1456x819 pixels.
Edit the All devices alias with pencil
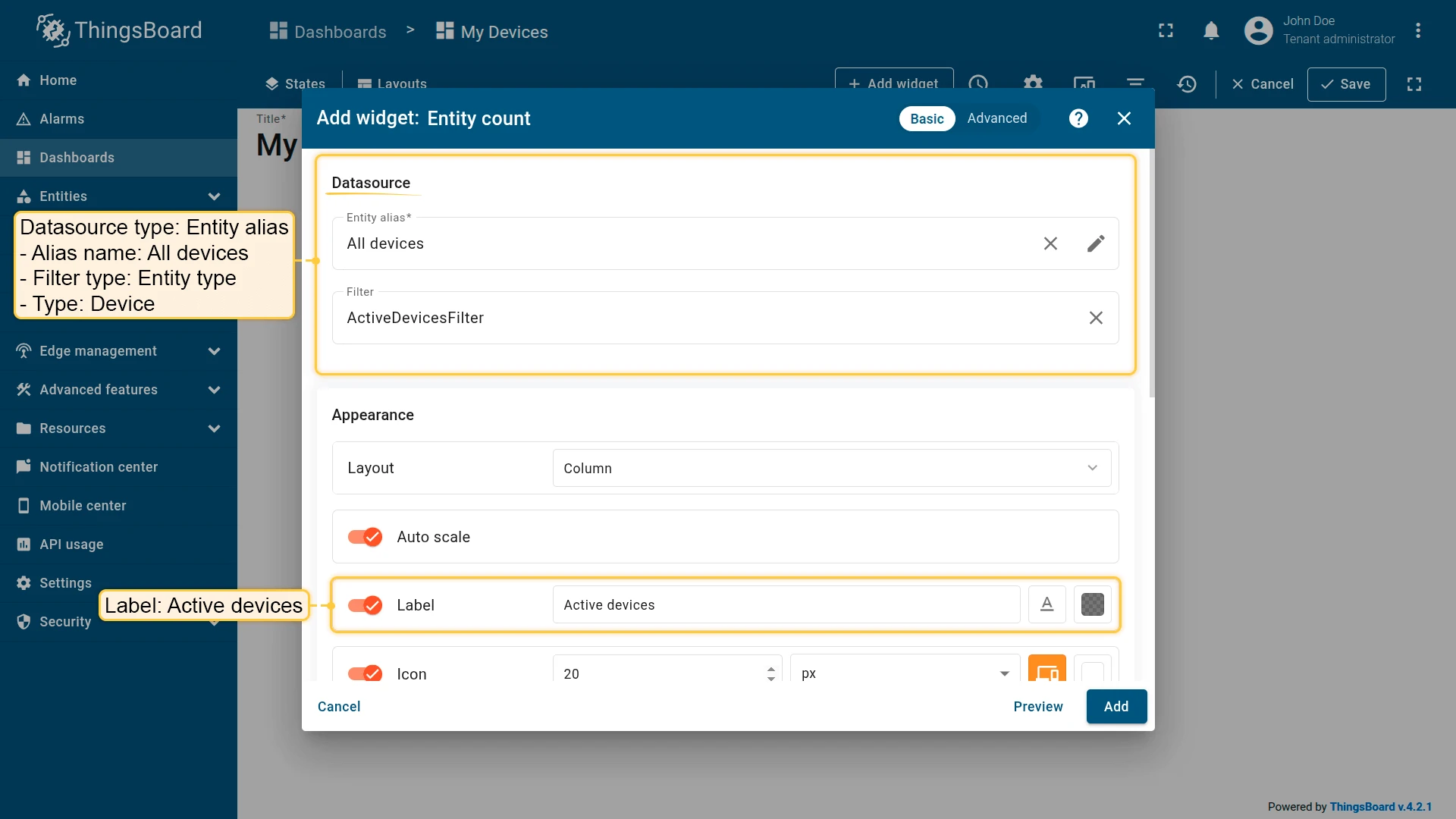[1096, 243]
